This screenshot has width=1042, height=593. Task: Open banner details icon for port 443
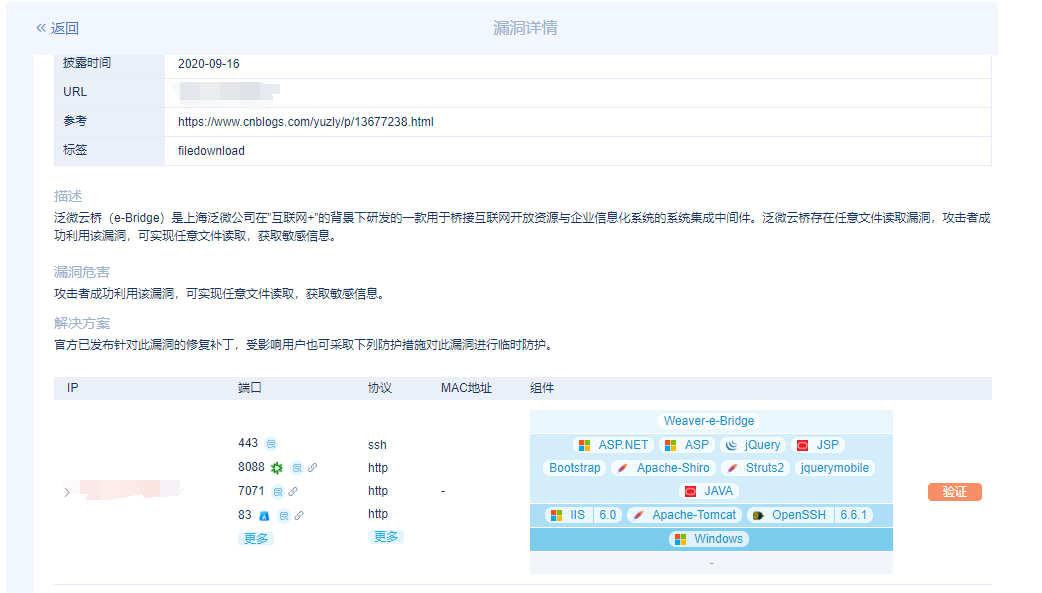pyautogui.click(x=271, y=444)
